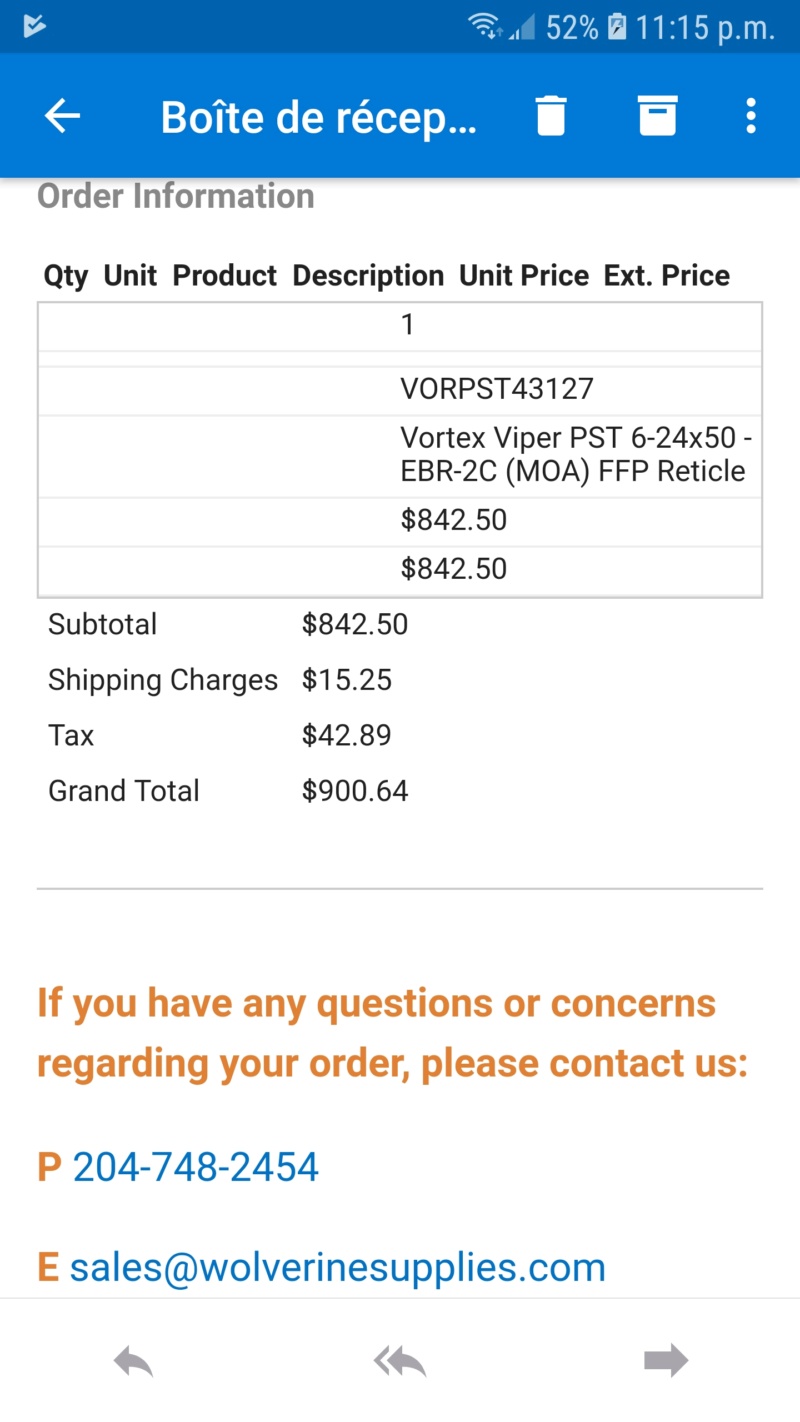Email sales@wolverinesupplies.com
The image size is (800, 1422).
click(337, 1267)
